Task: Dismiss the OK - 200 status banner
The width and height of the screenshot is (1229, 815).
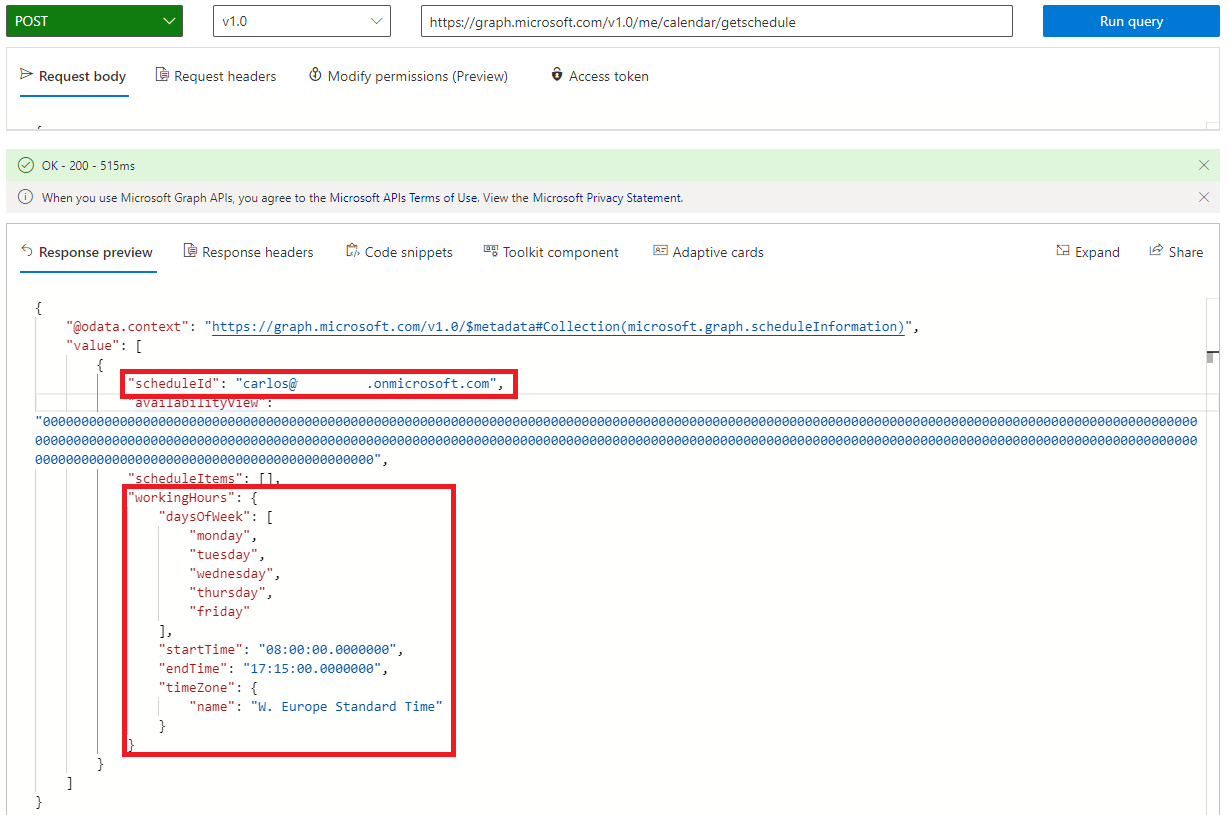Action: [x=1204, y=165]
